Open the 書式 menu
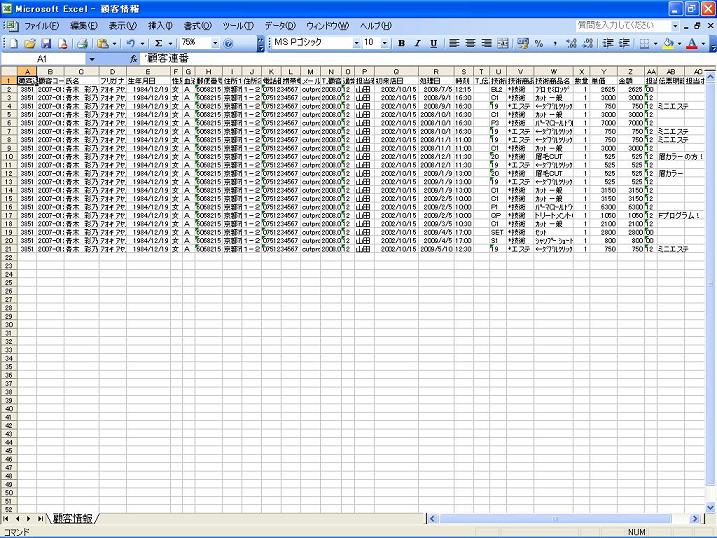The image size is (717, 538). (x=197, y=26)
